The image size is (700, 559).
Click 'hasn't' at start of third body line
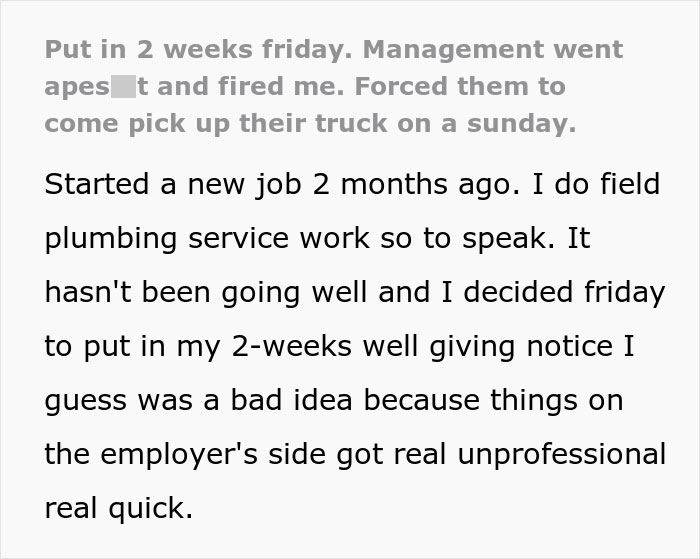(82, 292)
